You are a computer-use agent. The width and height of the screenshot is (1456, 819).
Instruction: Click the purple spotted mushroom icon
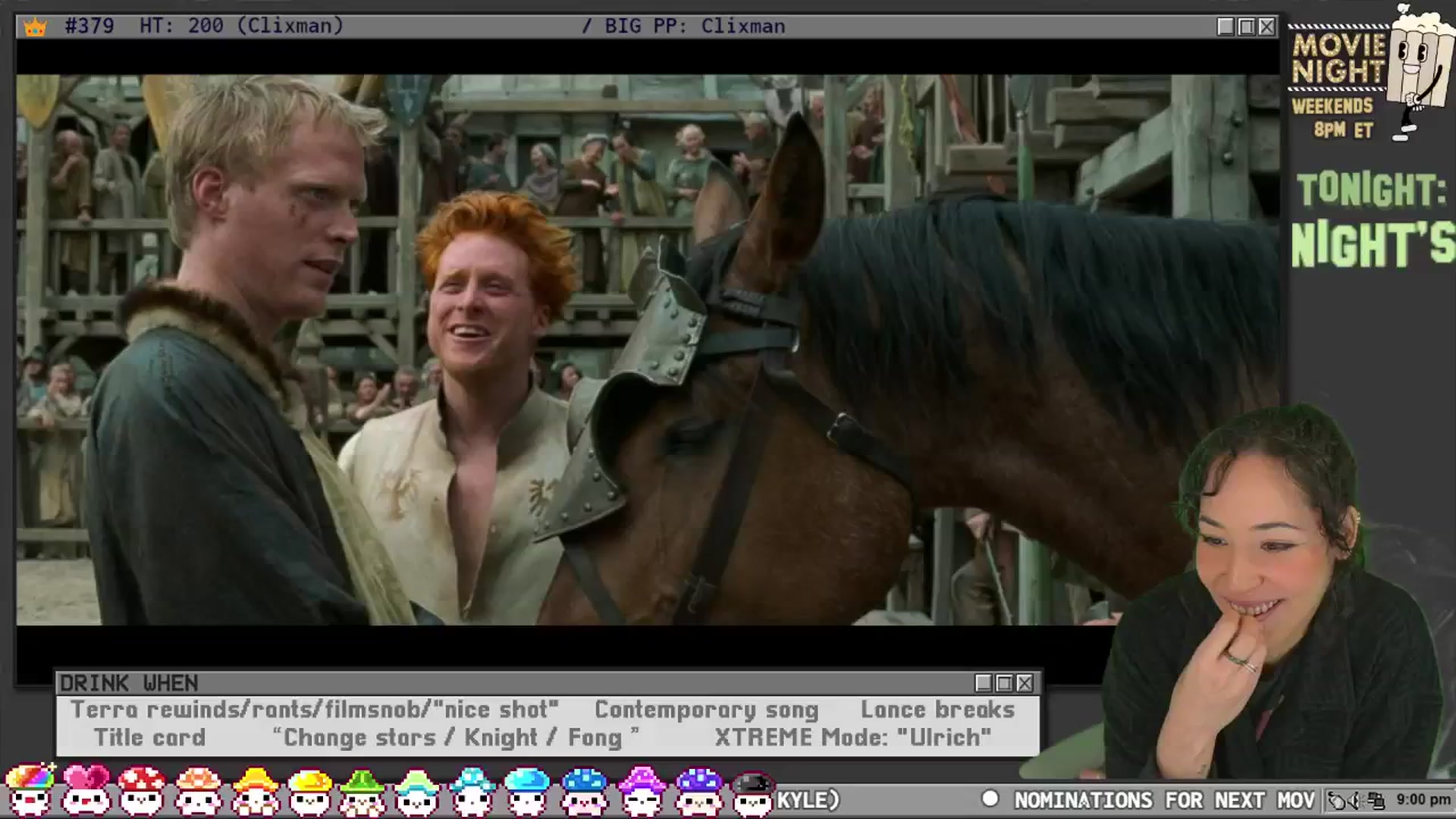[x=698, y=792]
